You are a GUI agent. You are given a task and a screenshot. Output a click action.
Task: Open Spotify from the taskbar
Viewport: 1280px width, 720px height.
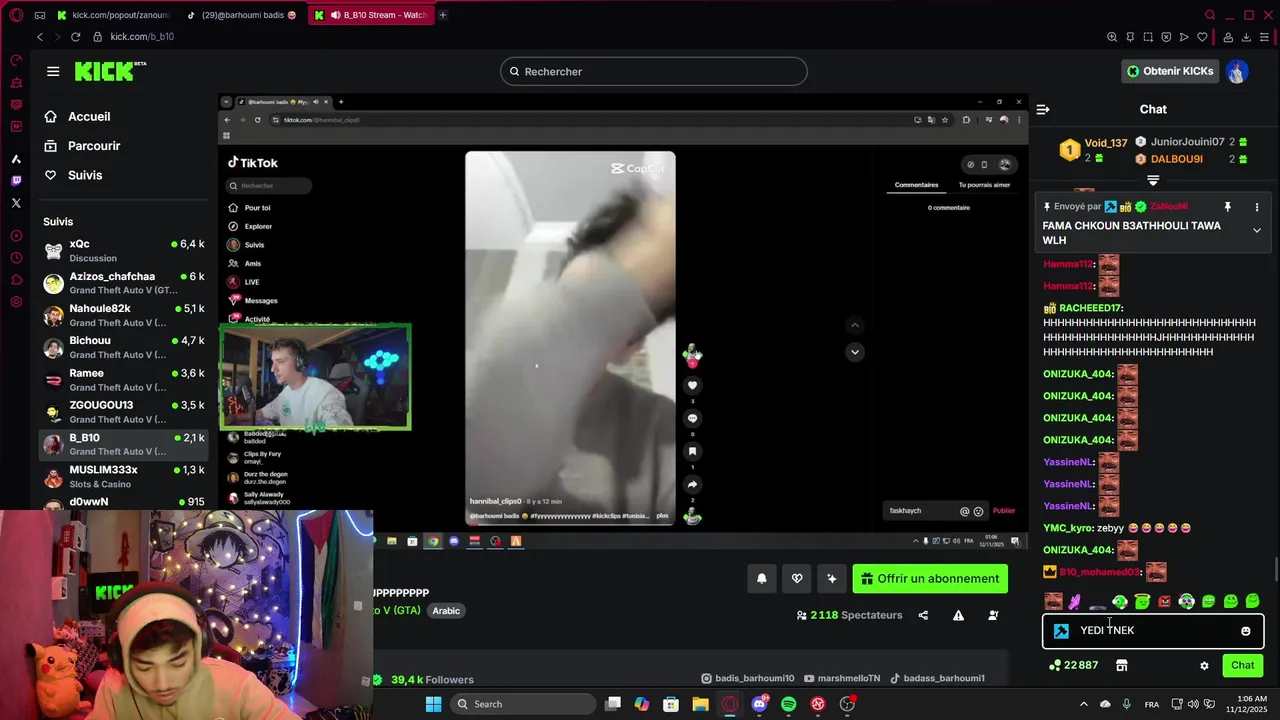pyautogui.click(x=788, y=704)
